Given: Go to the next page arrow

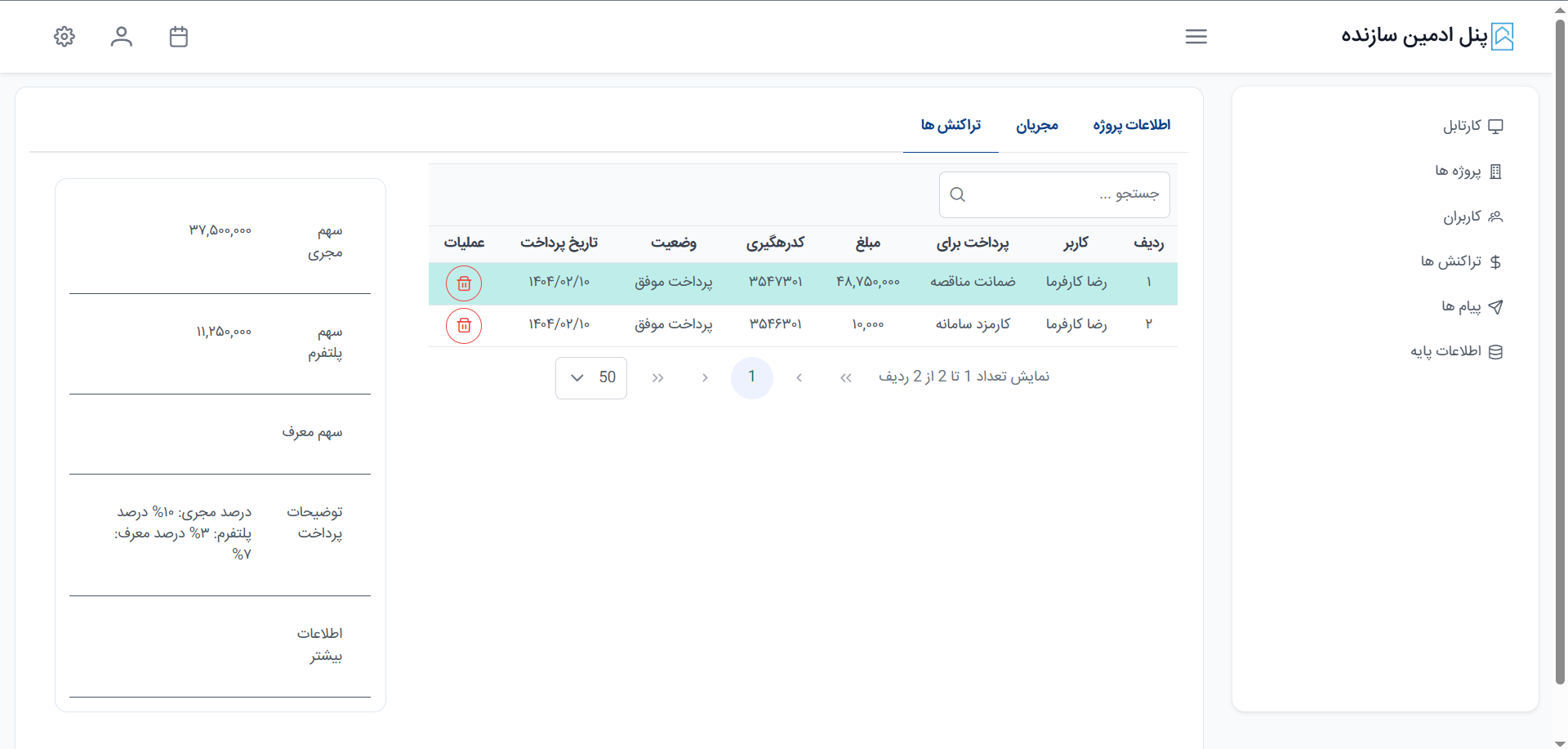Looking at the screenshot, I should click(705, 377).
